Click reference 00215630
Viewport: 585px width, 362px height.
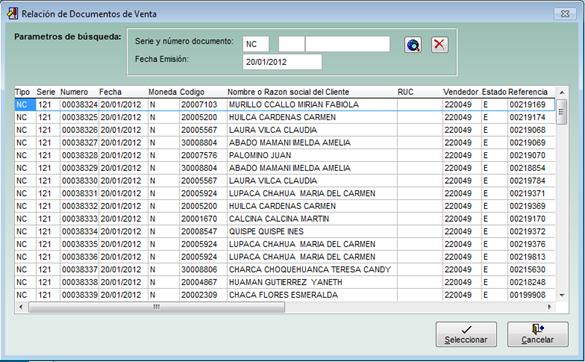[x=528, y=269]
